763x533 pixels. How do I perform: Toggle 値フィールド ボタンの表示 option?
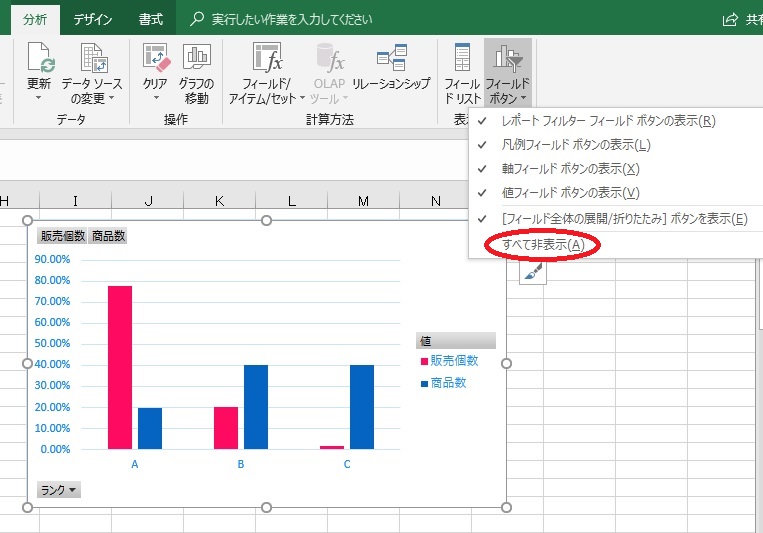tap(570, 193)
